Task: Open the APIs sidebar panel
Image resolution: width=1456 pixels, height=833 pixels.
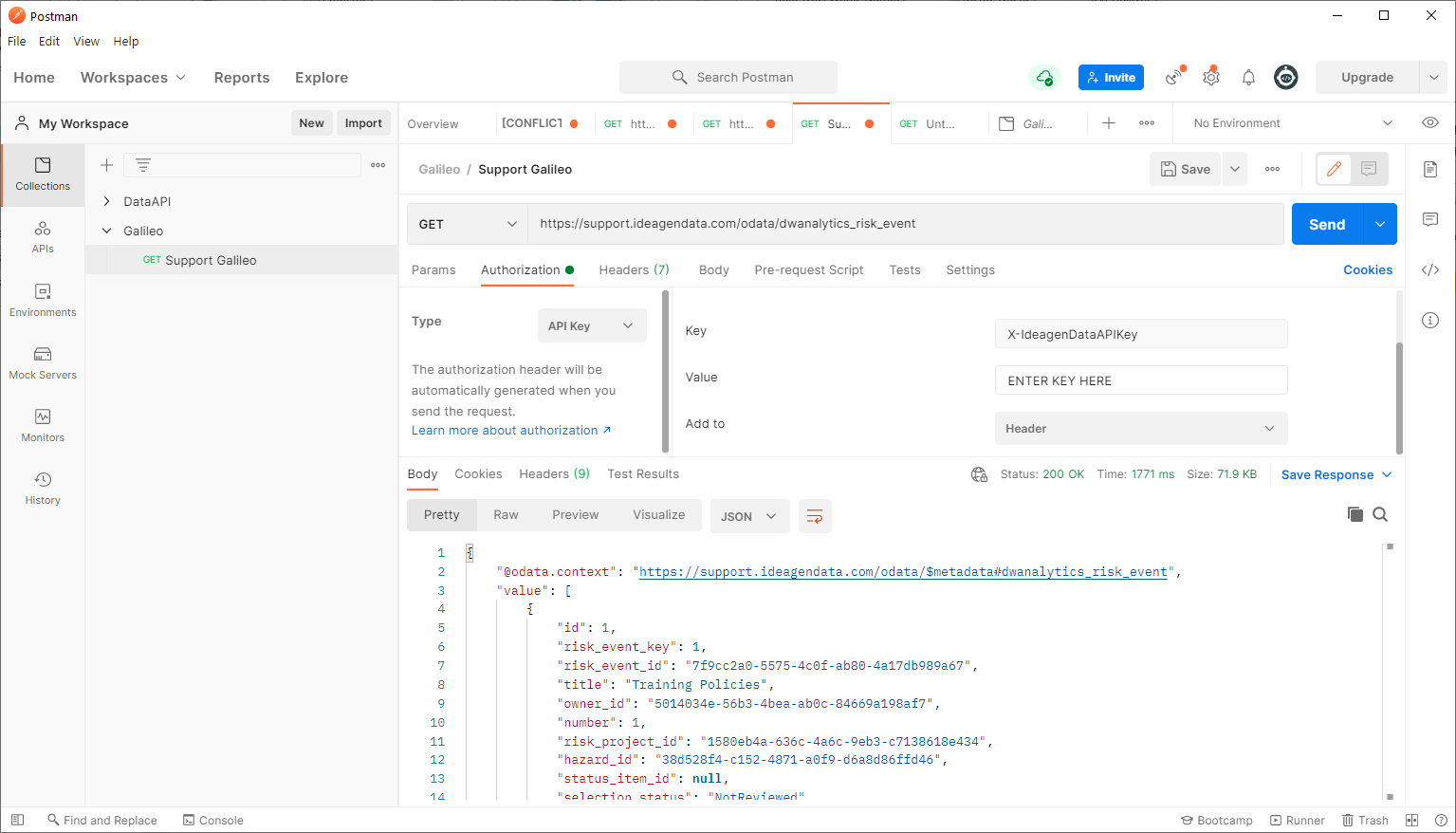Action: pyautogui.click(x=43, y=237)
